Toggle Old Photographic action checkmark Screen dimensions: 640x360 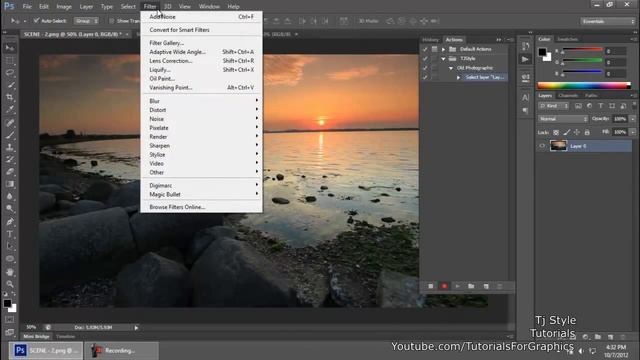(x=425, y=68)
